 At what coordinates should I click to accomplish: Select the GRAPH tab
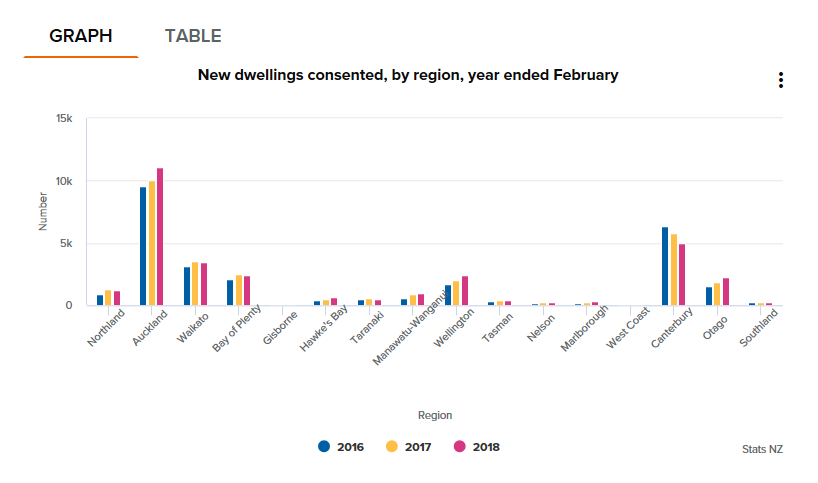(81, 36)
